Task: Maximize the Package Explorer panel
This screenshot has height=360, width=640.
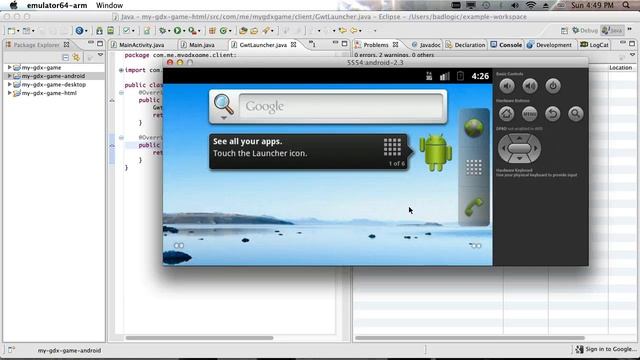Action: pyautogui.click(x=100, y=44)
